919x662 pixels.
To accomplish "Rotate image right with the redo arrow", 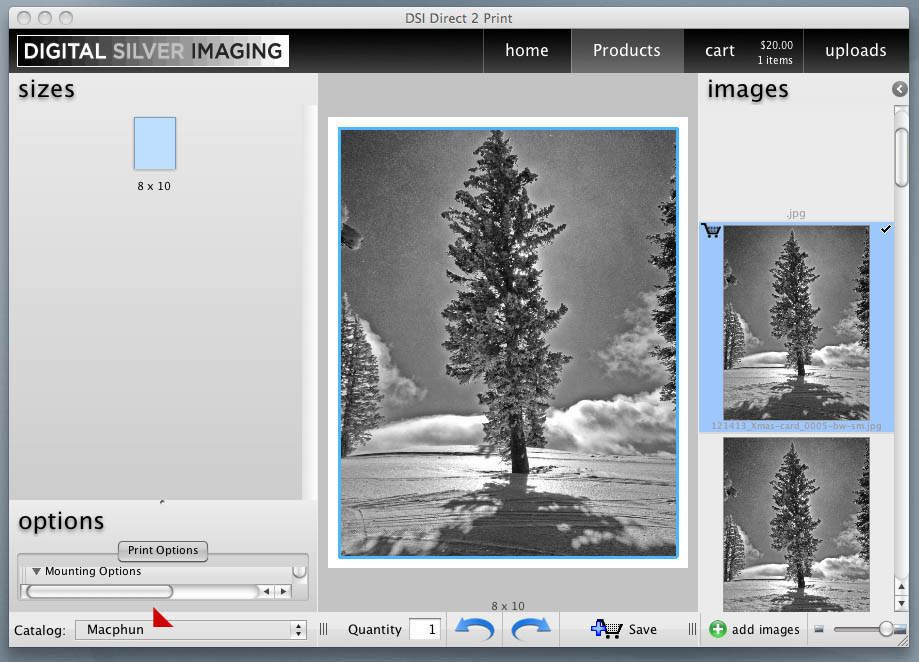I will (x=531, y=629).
